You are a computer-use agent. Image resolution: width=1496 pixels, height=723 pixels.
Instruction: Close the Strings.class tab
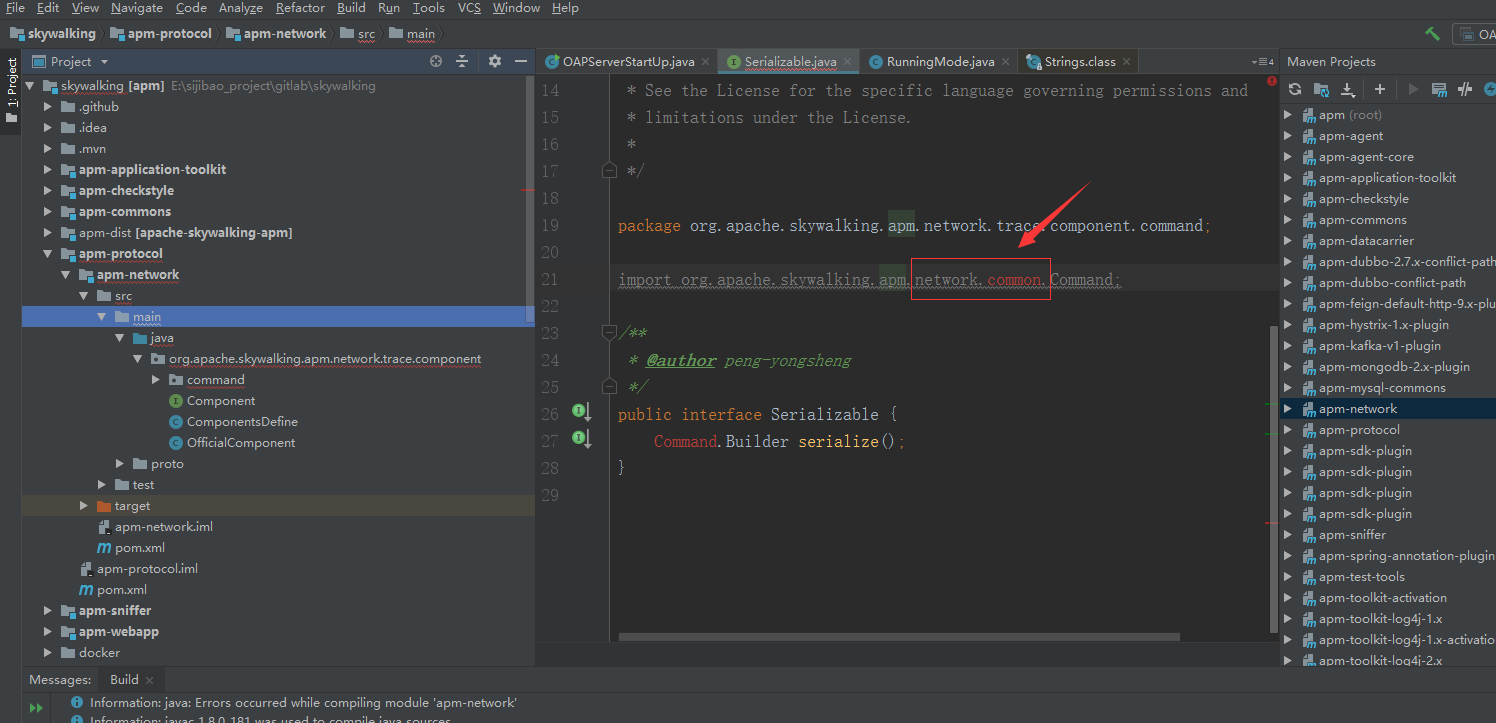click(x=1127, y=61)
